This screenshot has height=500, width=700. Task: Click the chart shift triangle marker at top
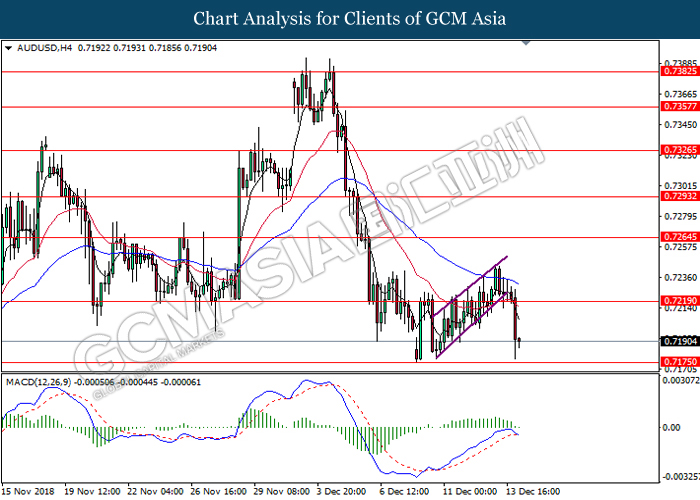click(x=526, y=43)
